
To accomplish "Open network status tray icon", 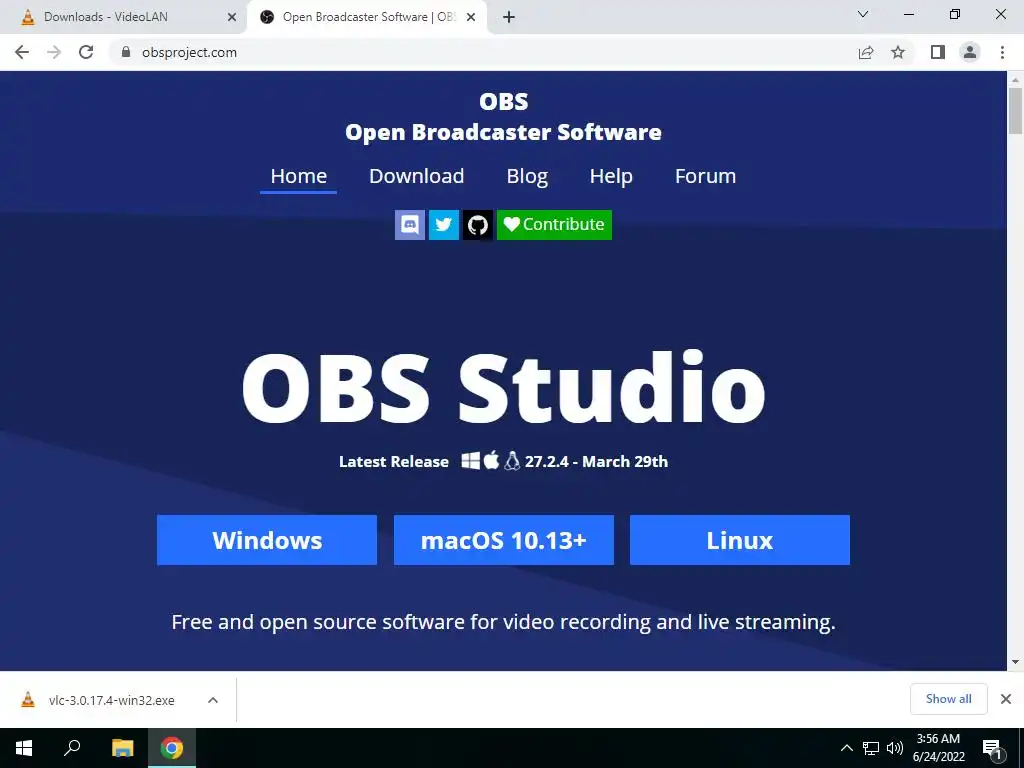I will 871,748.
